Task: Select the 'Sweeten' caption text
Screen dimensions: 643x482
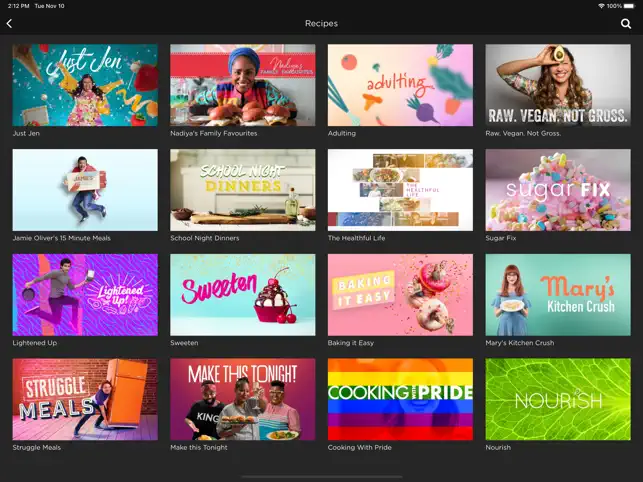Action: 184,343
